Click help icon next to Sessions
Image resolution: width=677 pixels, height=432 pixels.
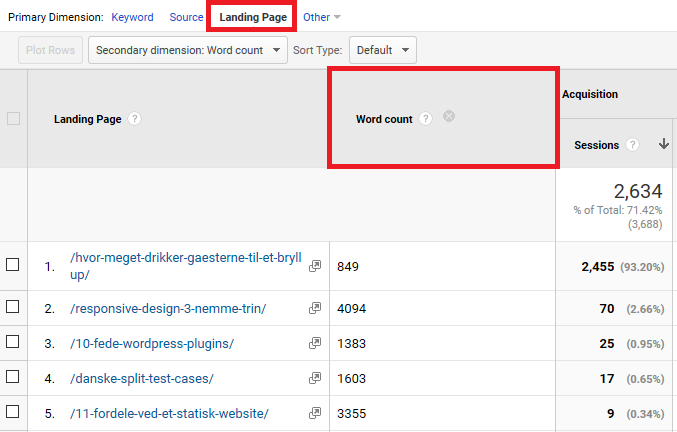click(x=632, y=145)
